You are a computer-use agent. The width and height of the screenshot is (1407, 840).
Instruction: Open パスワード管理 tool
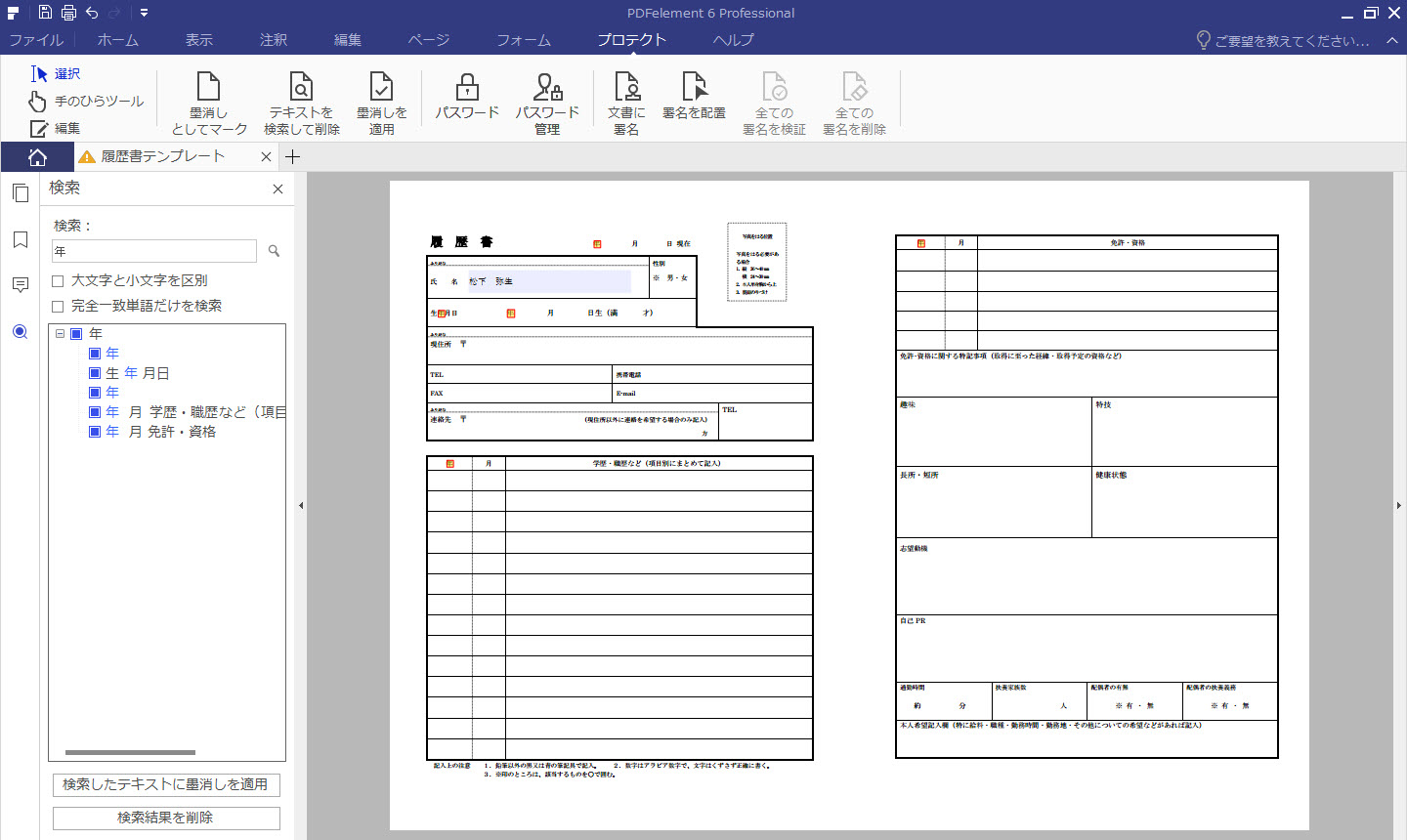pyautogui.click(x=547, y=104)
